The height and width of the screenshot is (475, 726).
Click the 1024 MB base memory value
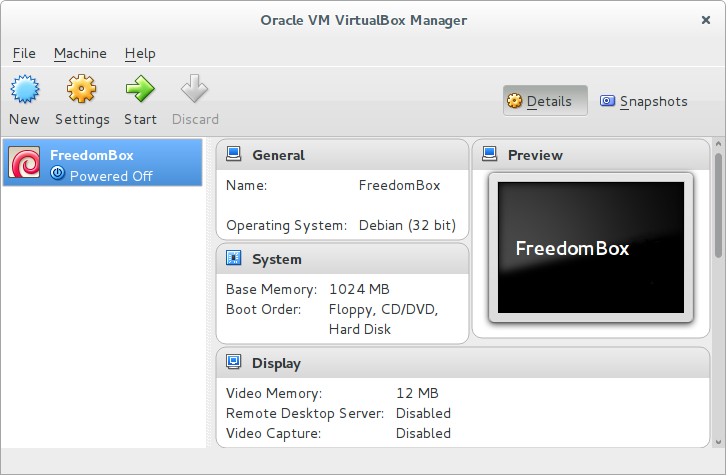pos(359,289)
